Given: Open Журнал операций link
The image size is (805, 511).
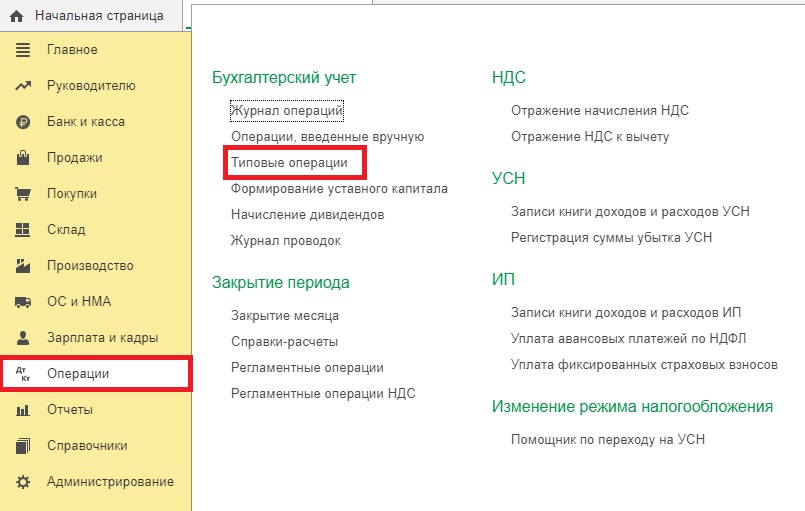Looking at the screenshot, I should 286,111.
